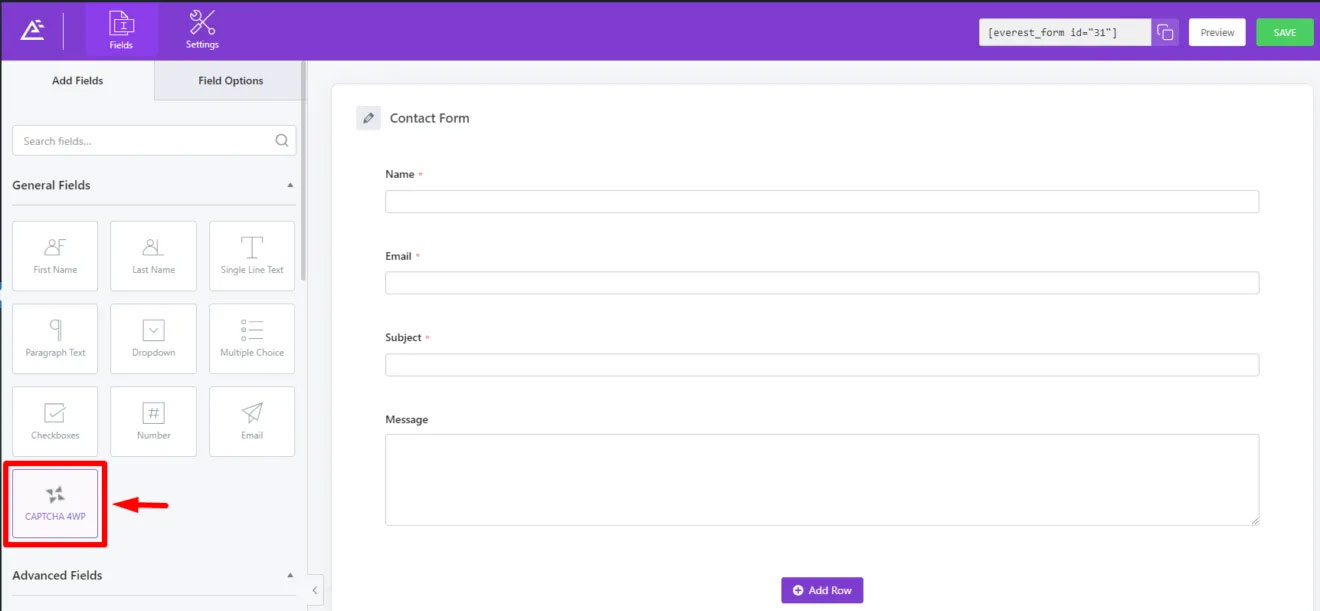Switch to Add Fields tab

78,81
